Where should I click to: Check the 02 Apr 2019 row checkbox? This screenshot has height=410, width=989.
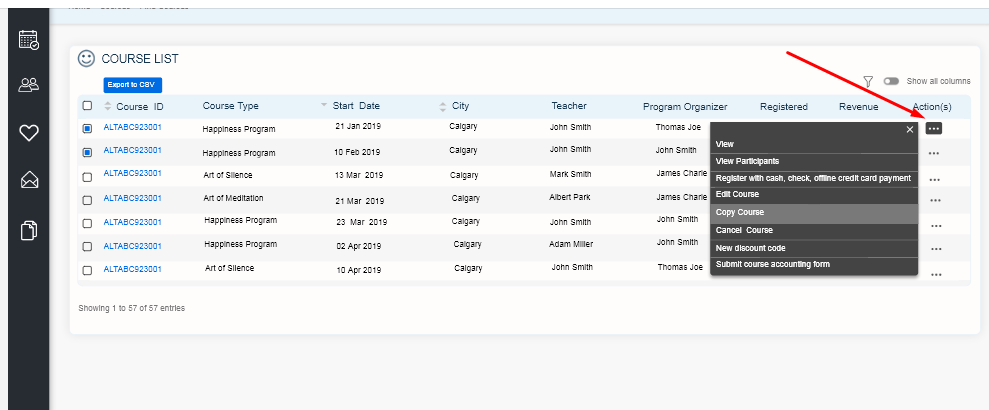click(x=87, y=247)
